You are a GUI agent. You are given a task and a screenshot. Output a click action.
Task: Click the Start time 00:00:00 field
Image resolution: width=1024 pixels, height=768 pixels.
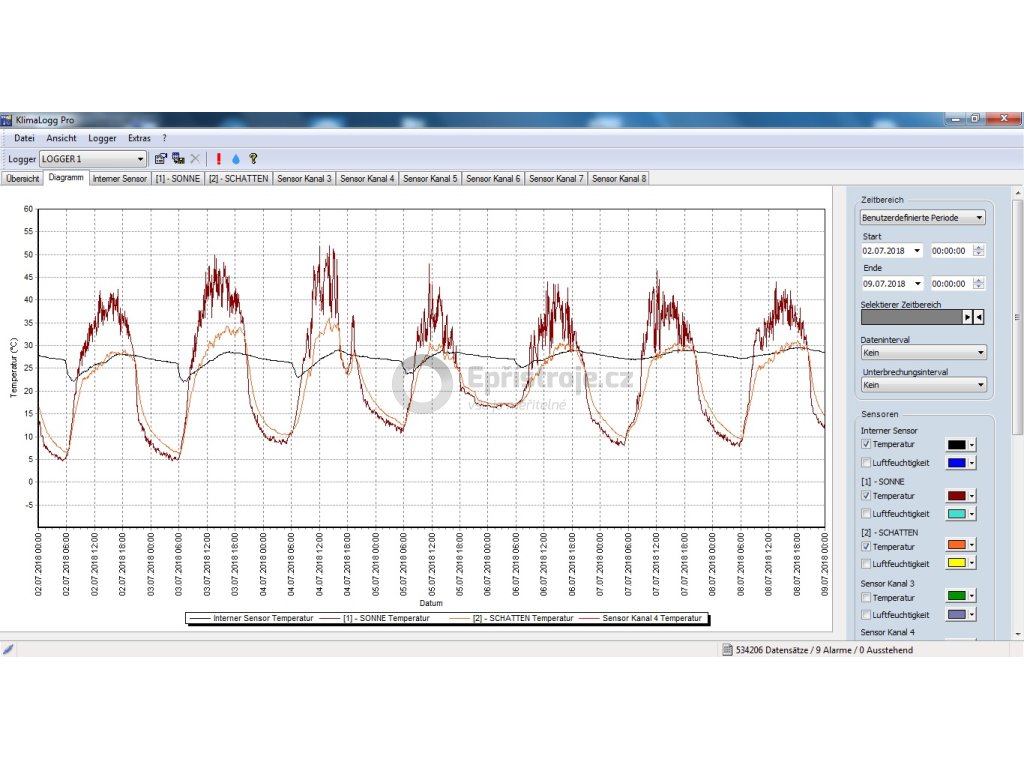tap(950, 251)
